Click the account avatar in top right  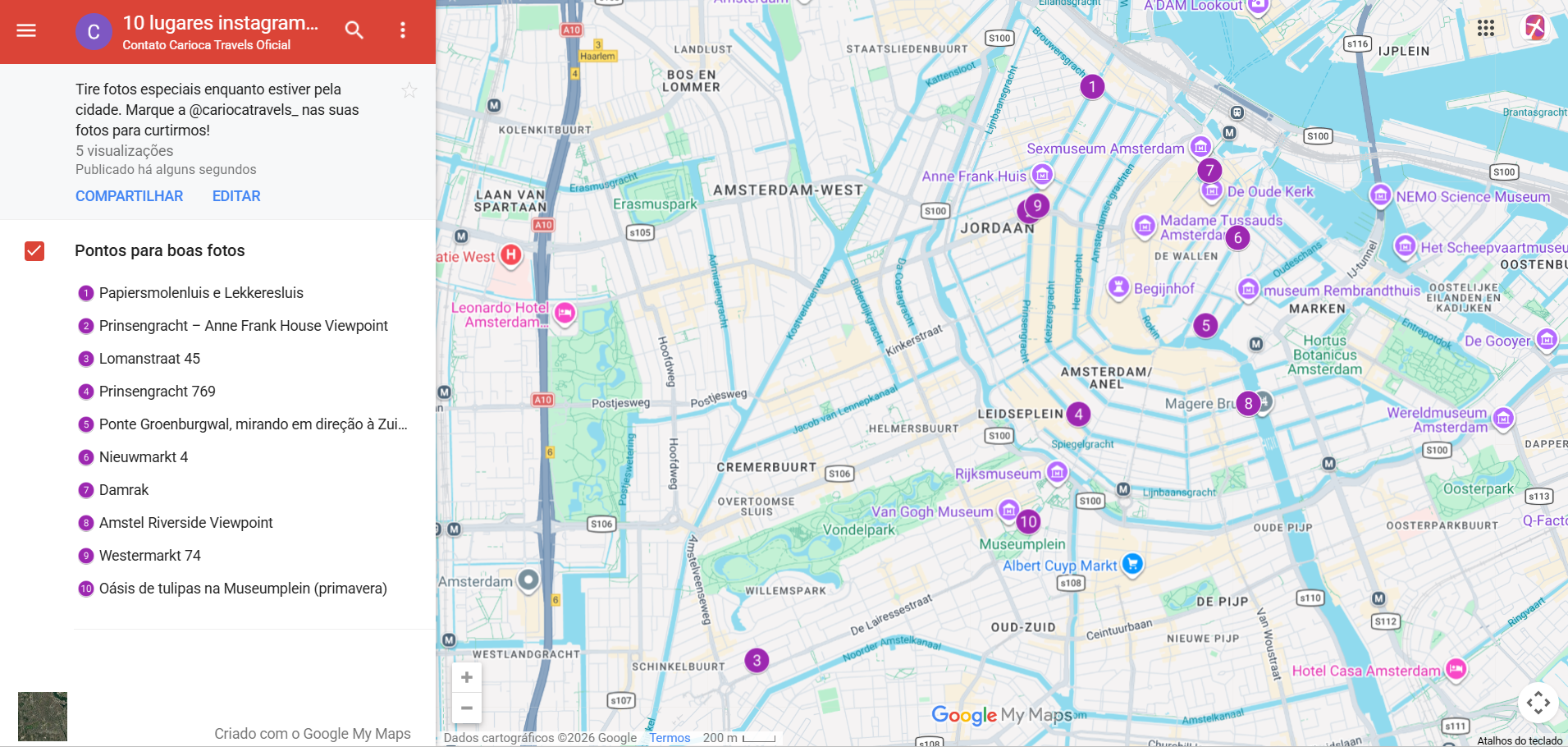[x=1534, y=28]
